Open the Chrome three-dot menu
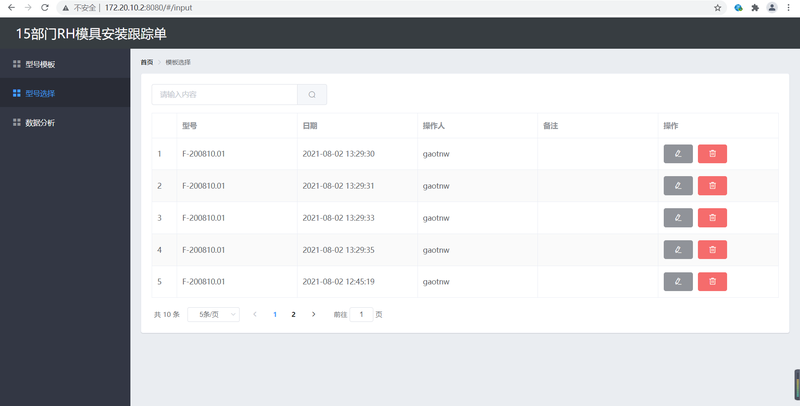This screenshot has width=800, height=406. click(x=788, y=8)
